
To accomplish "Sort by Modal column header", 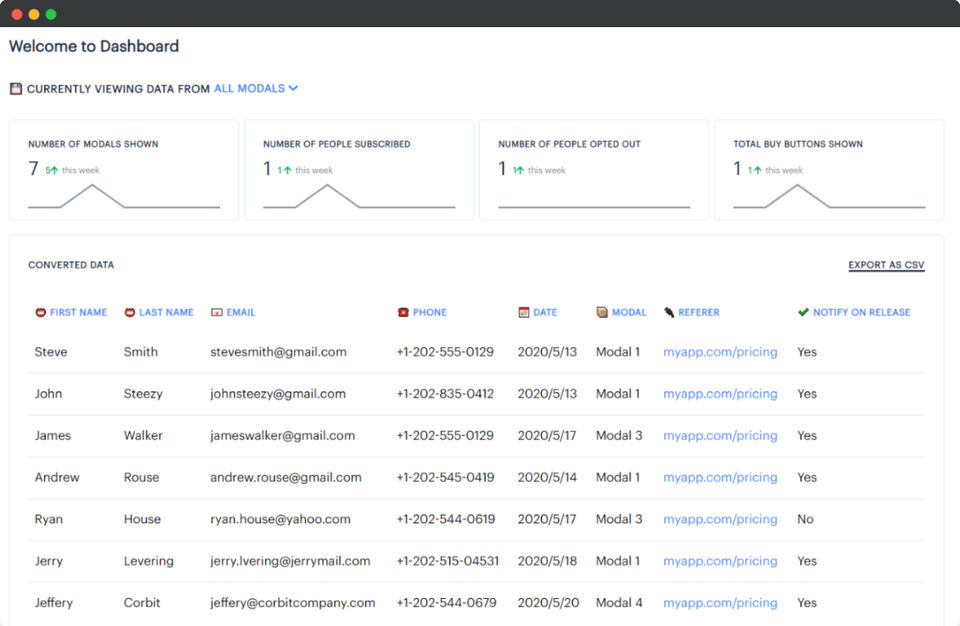I will point(629,312).
